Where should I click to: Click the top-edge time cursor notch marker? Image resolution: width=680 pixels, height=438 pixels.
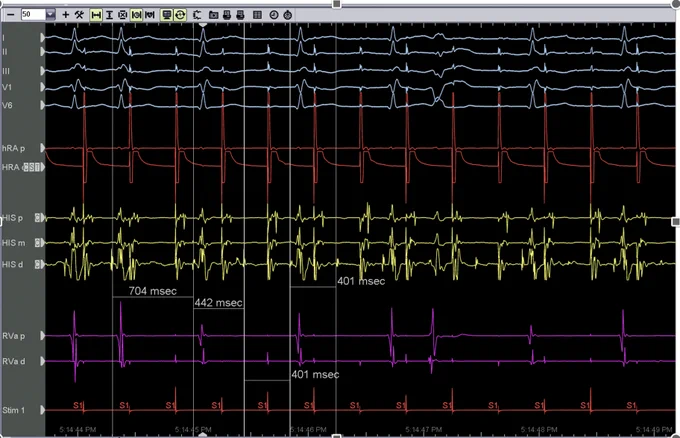click(x=203, y=25)
